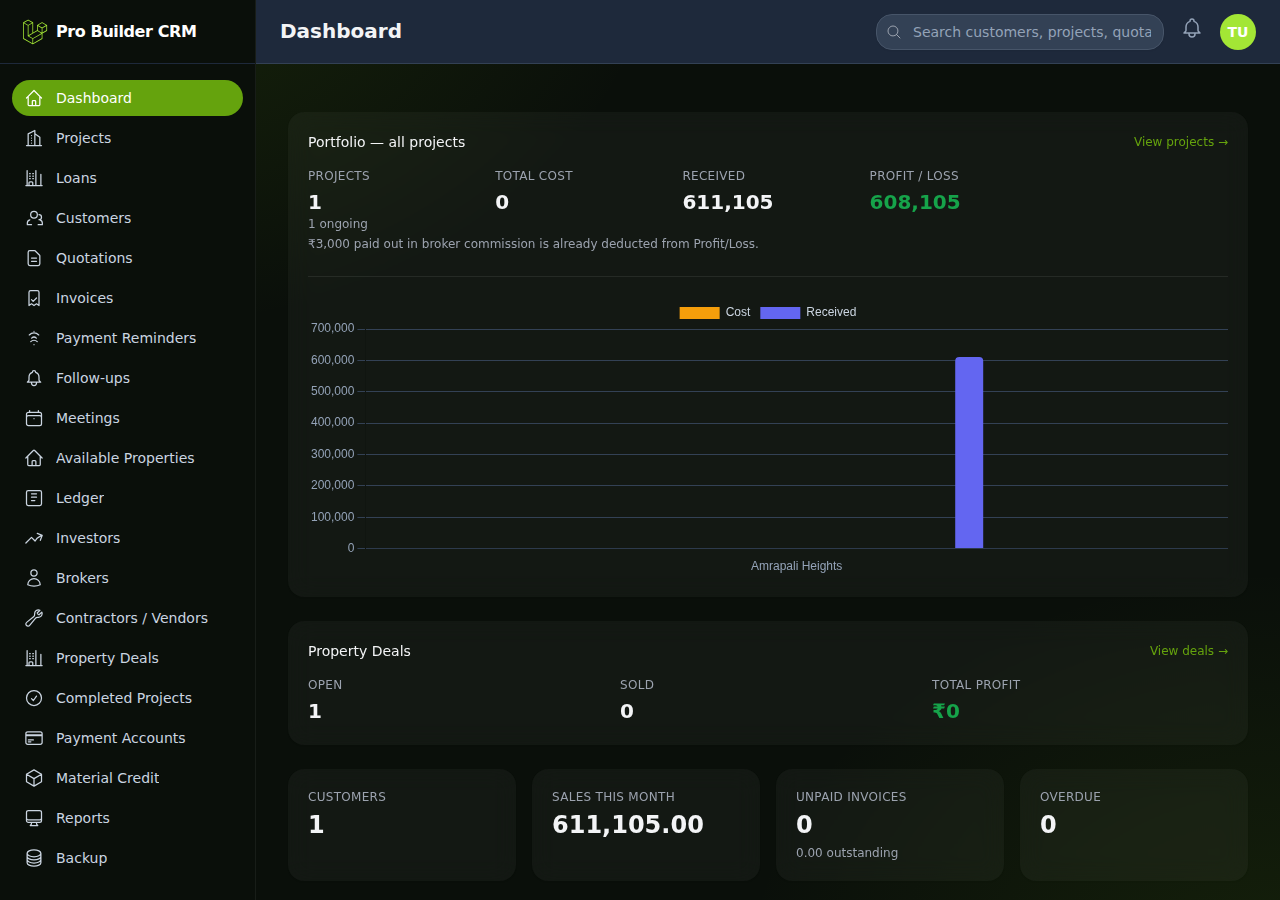The height and width of the screenshot is (900, 1280).
Task: Click the Profit / Loss value 608,105
Action: click(x=915, y=202)
